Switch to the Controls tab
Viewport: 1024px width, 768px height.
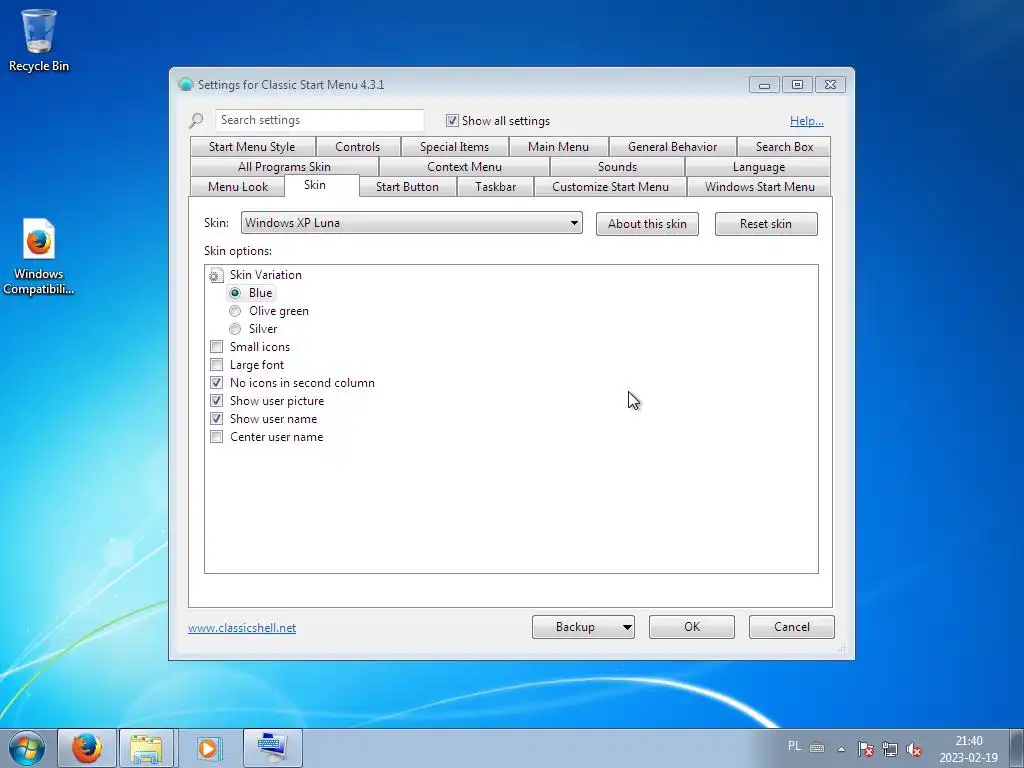357,147
